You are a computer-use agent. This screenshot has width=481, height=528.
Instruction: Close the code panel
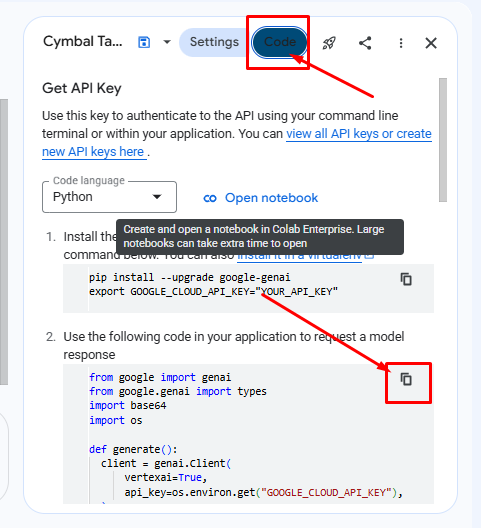pyautogui.click(x=431, y=43)
